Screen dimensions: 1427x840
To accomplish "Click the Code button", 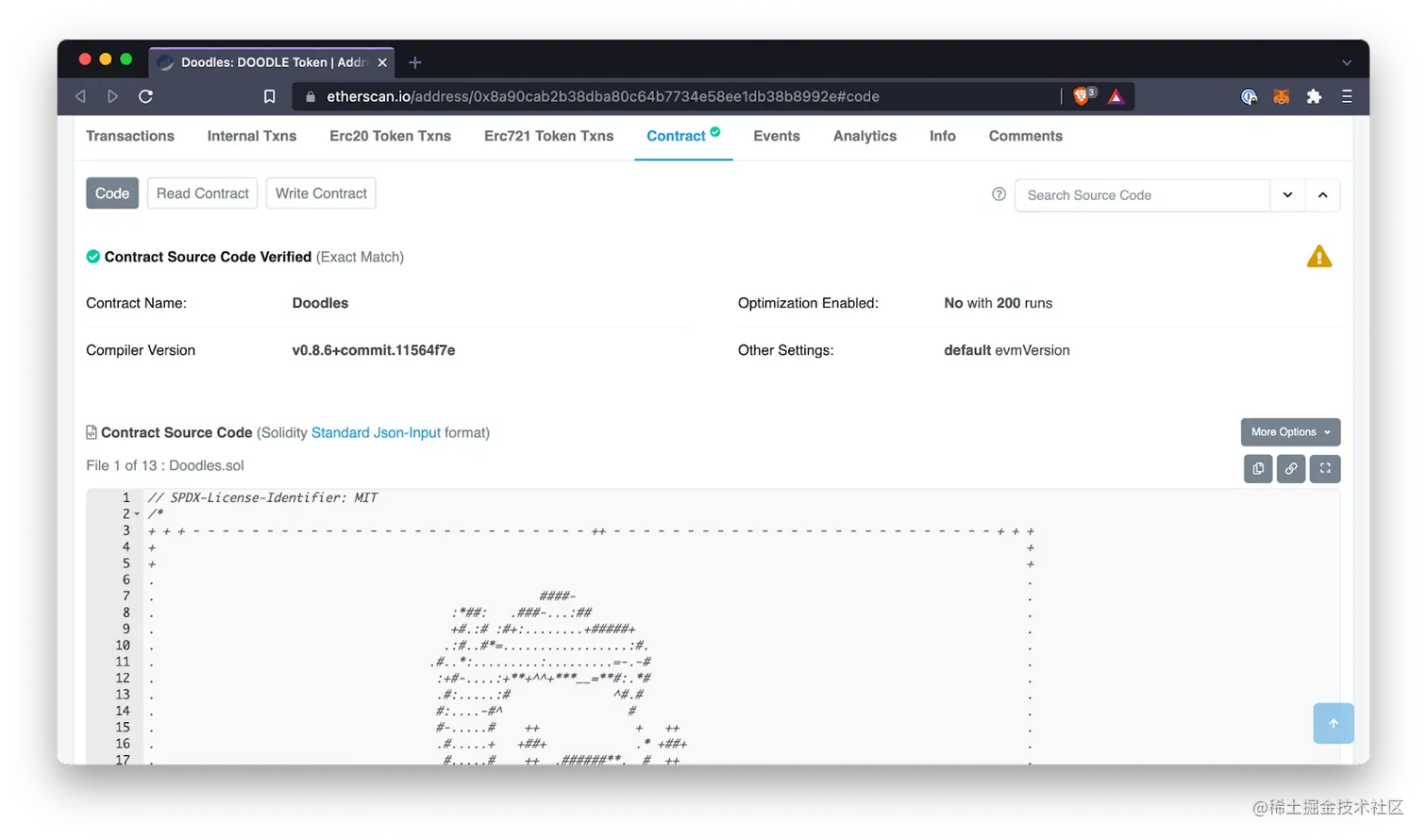I will pos(112,193).
